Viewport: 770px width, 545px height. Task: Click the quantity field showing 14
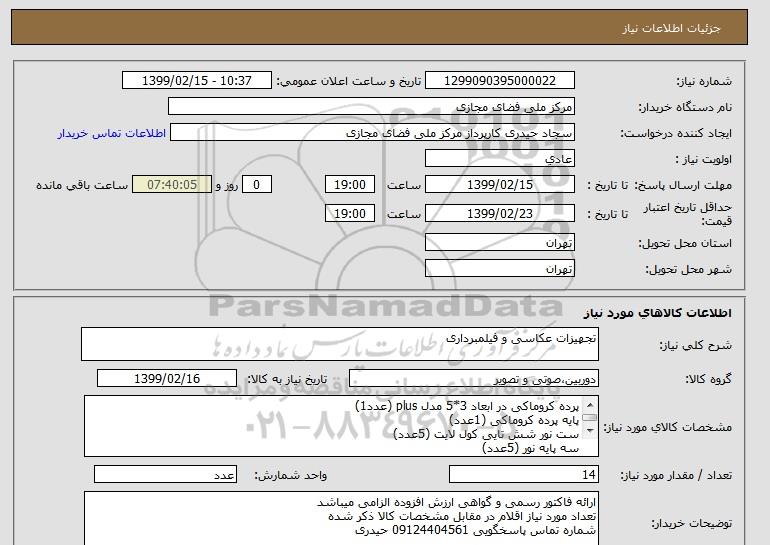(524, 475)
